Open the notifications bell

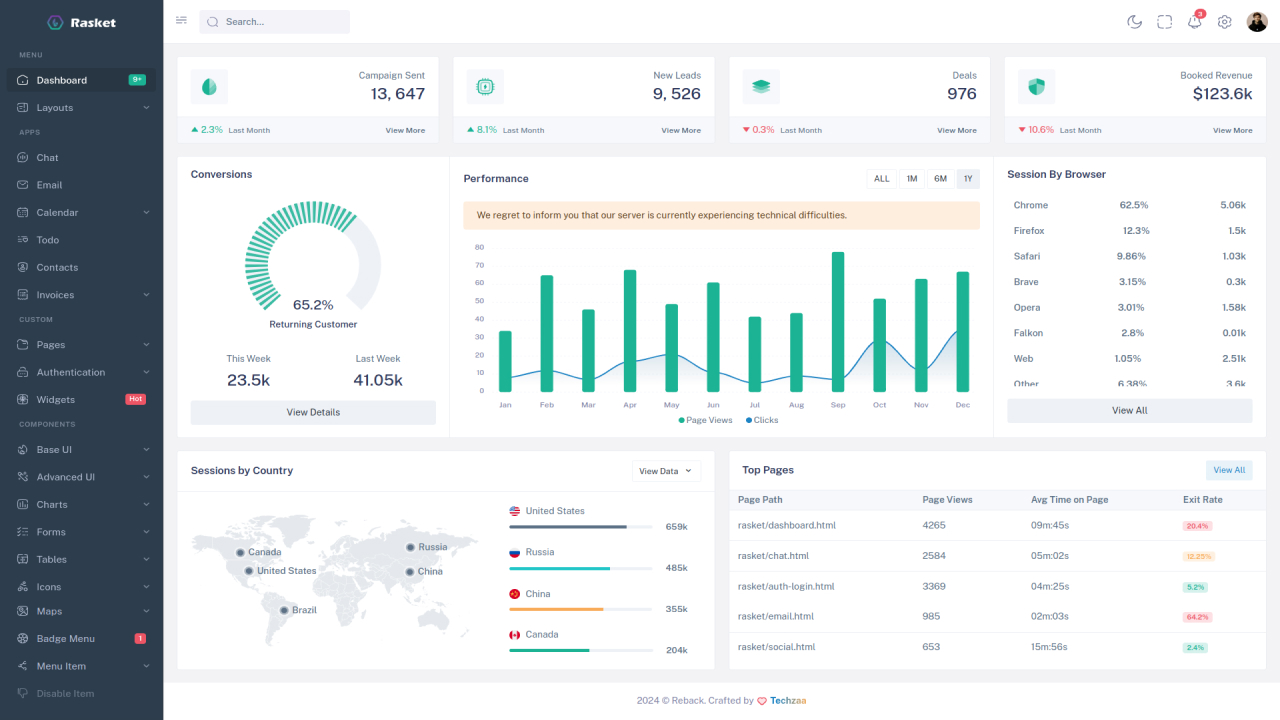[x=1194, y=21]
